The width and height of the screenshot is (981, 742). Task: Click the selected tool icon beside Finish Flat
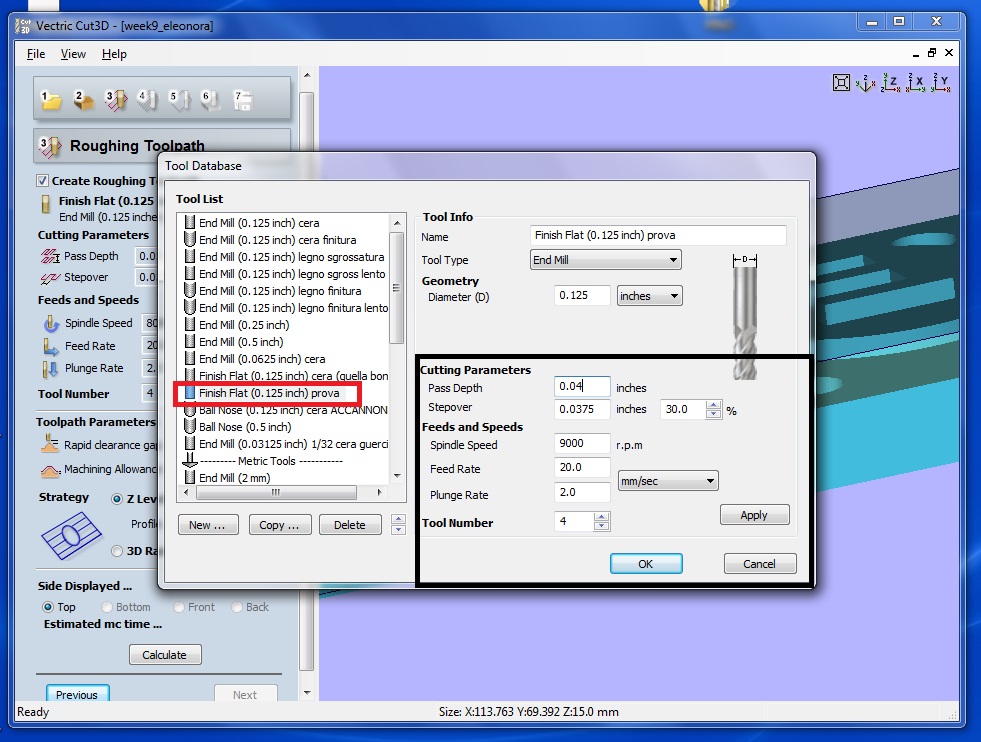pos(46,205)
